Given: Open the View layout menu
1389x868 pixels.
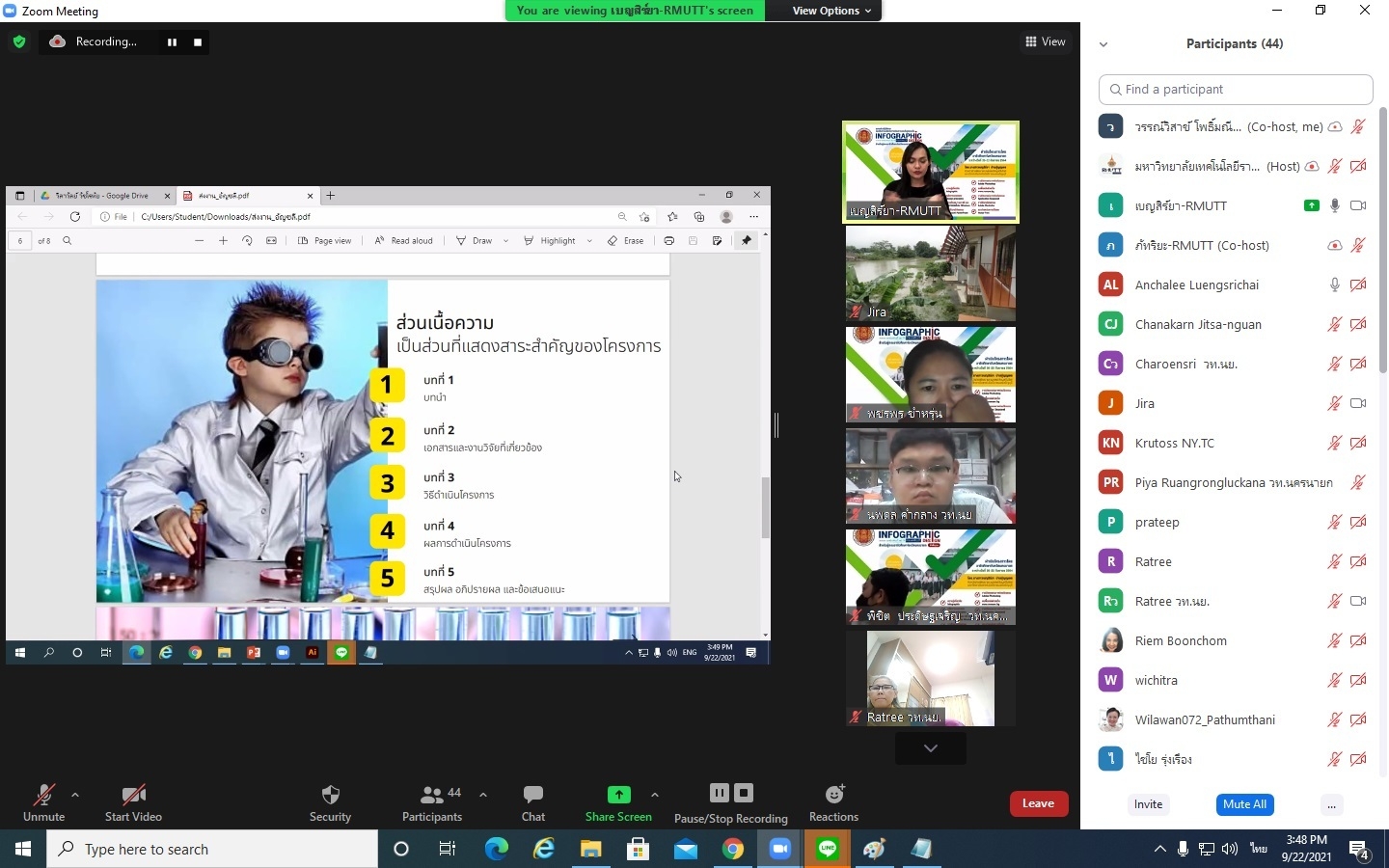Looking at the screenshot, I should (1046, 41).
